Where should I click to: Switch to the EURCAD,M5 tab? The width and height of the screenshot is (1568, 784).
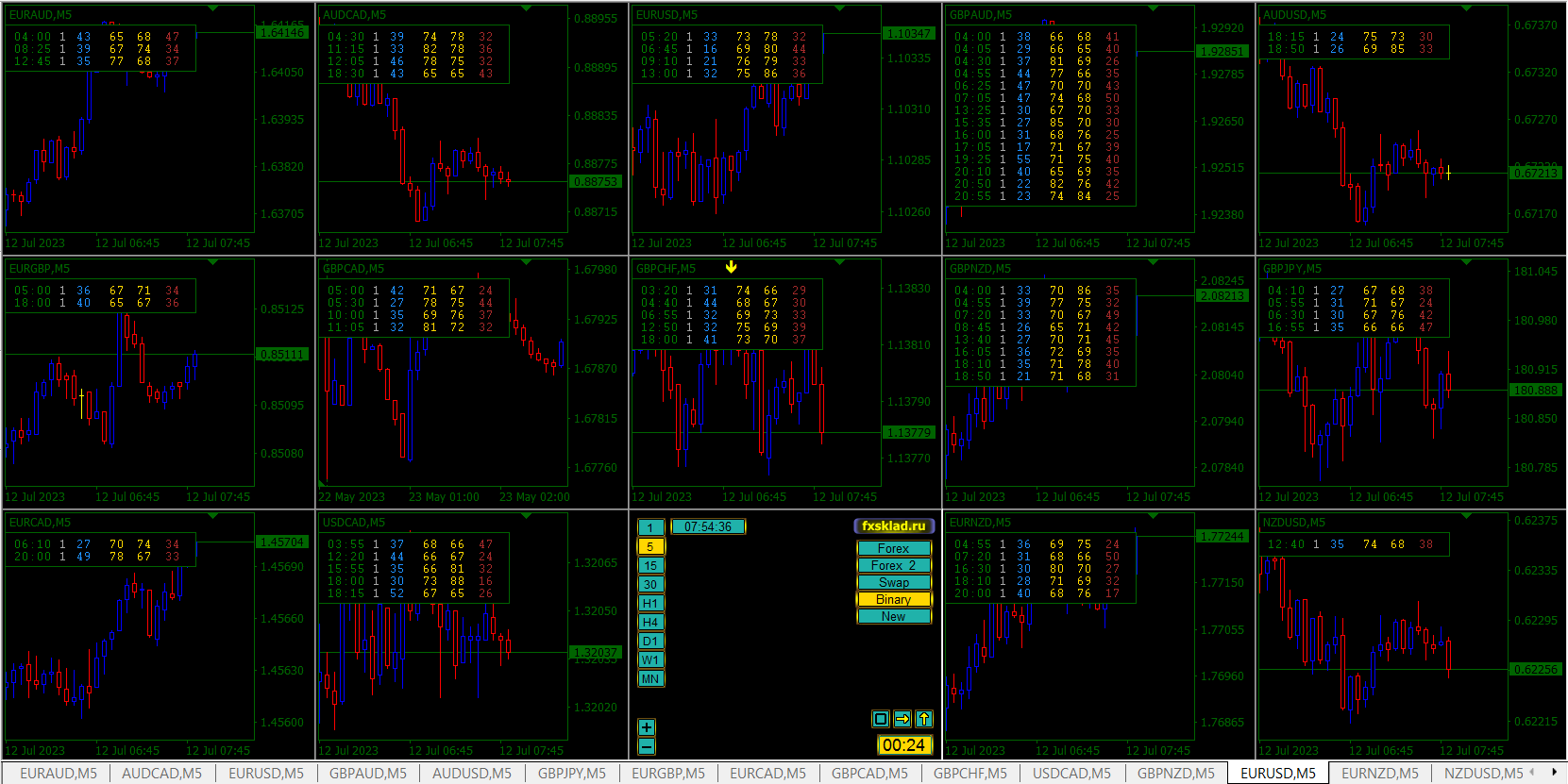[x=768, y=774]
